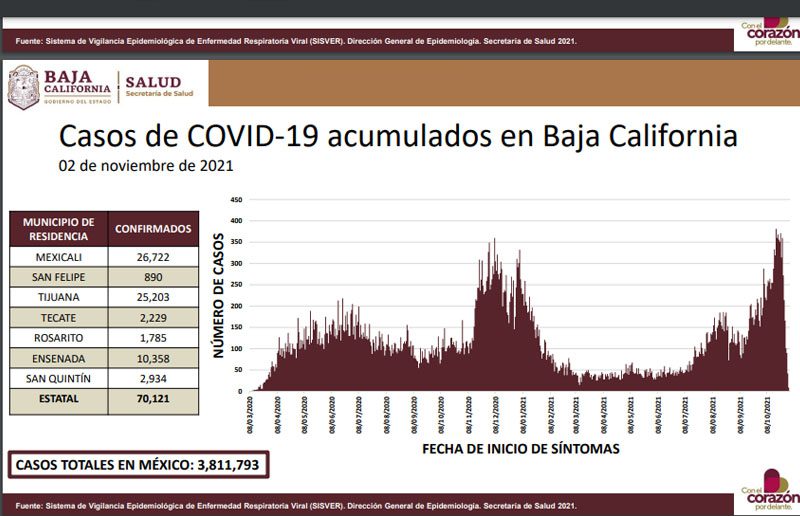Click the 08/01/2021 x-axis date label
The image size is (800, 516).
(523, 415)
